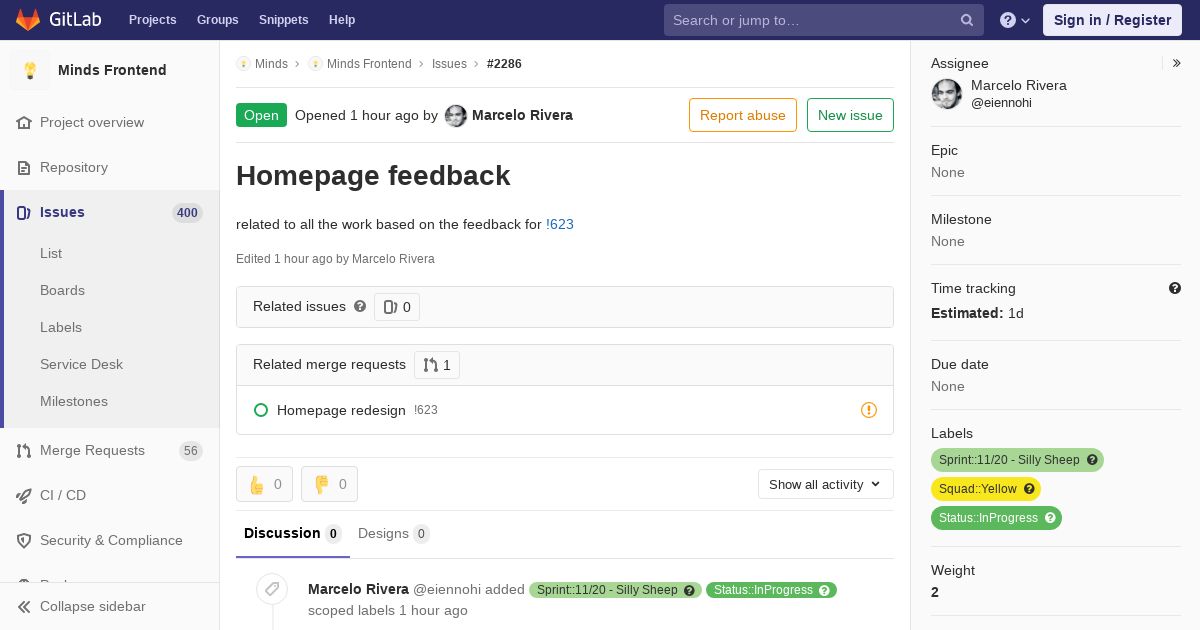Click the New issue button
Screen dimensions: 1200x630
tap(850, 115)
